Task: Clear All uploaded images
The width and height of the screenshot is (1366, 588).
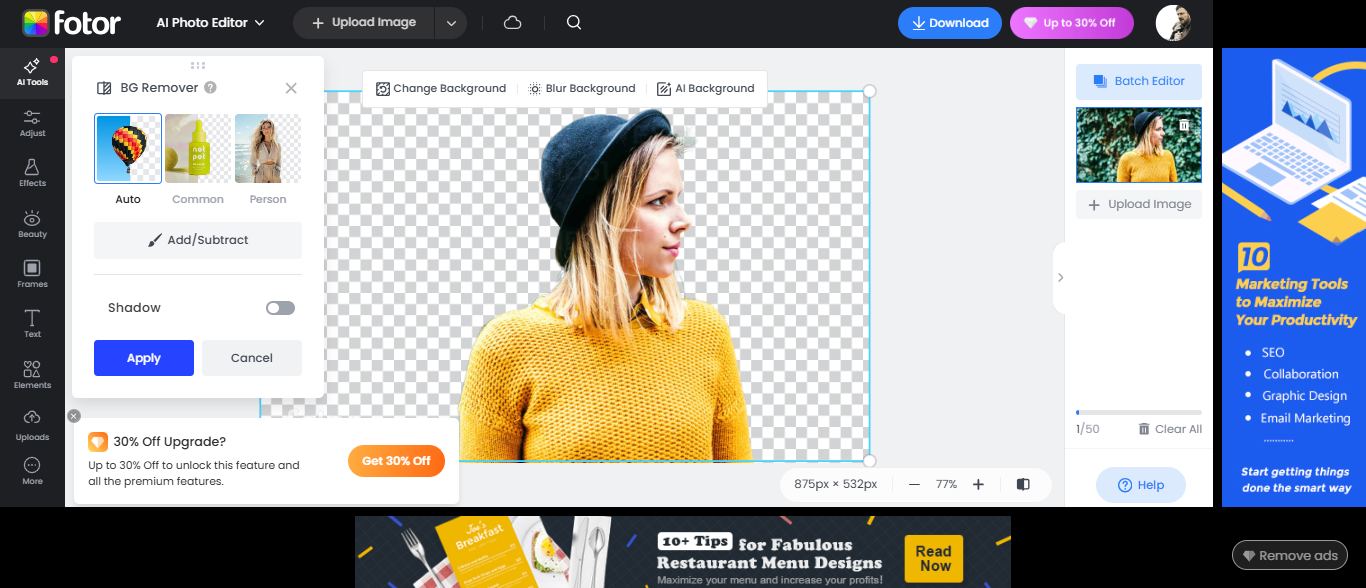Action: tap(1170, 429)
